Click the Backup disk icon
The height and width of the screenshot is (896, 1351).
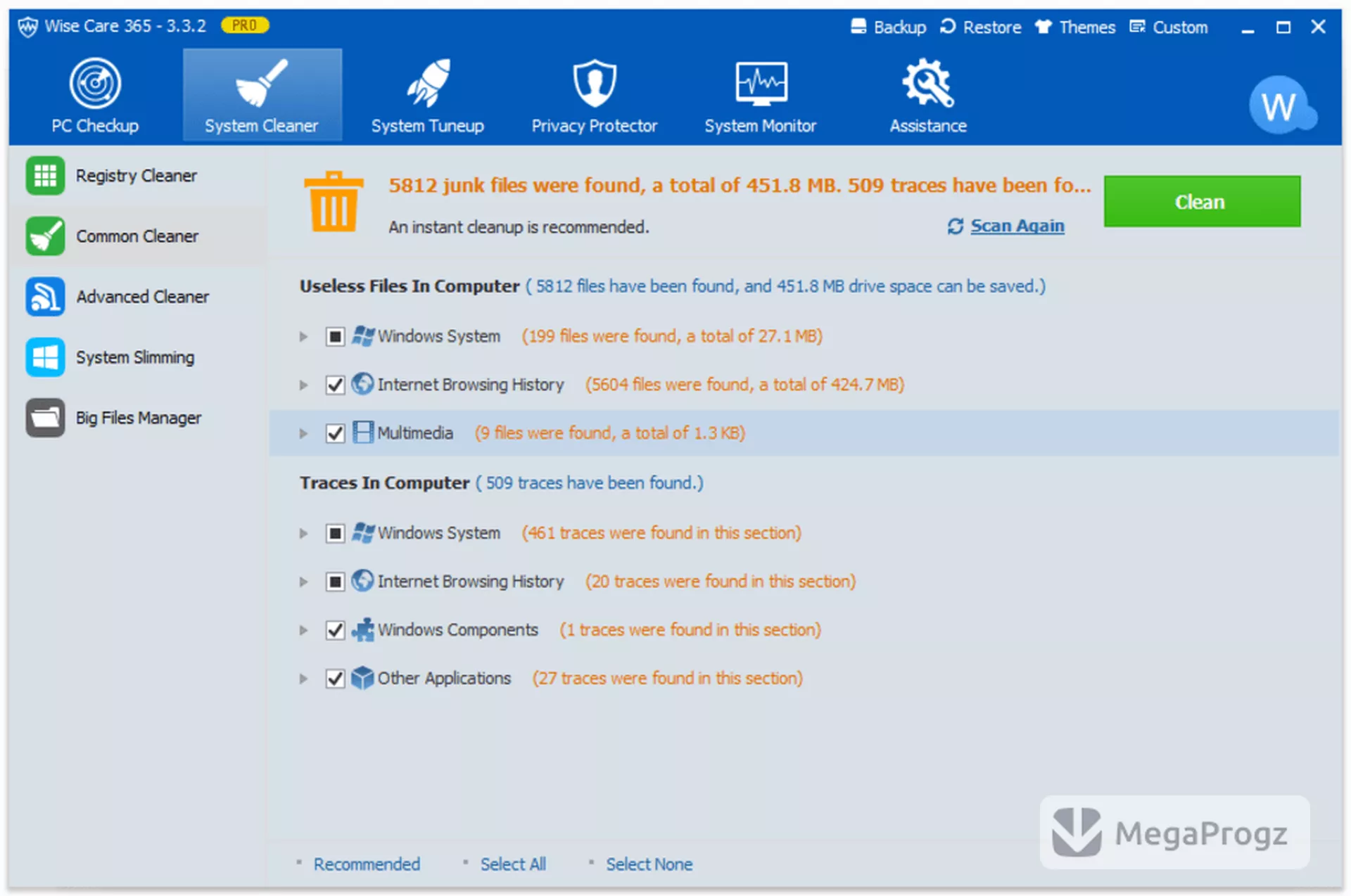click(x=858, y=27)
